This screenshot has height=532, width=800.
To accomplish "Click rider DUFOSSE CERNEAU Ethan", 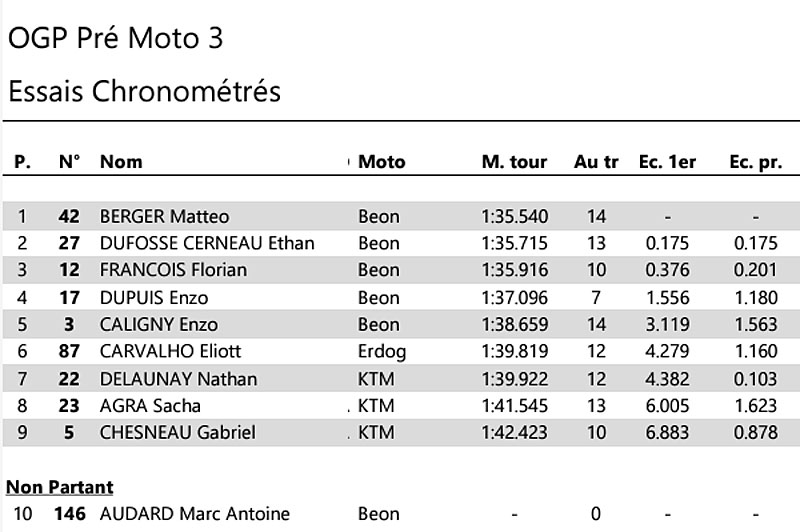I will (x=207, y=243).
